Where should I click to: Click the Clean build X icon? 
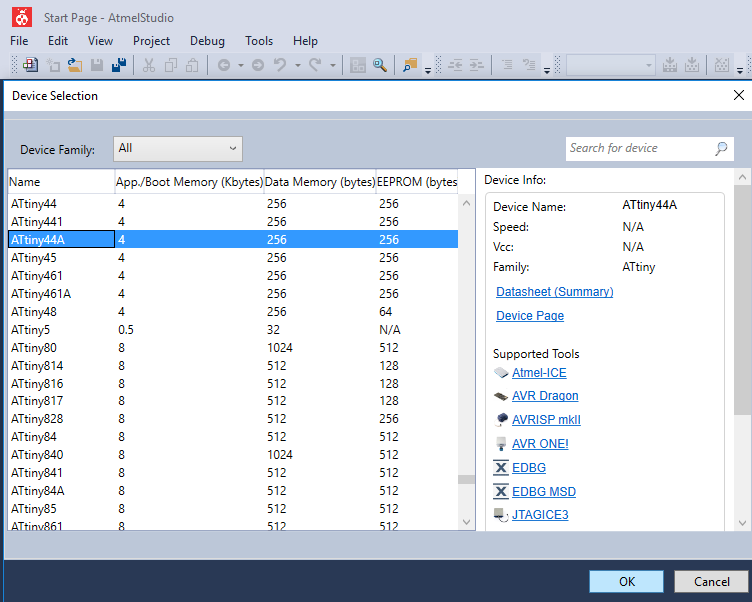point(722,65)
